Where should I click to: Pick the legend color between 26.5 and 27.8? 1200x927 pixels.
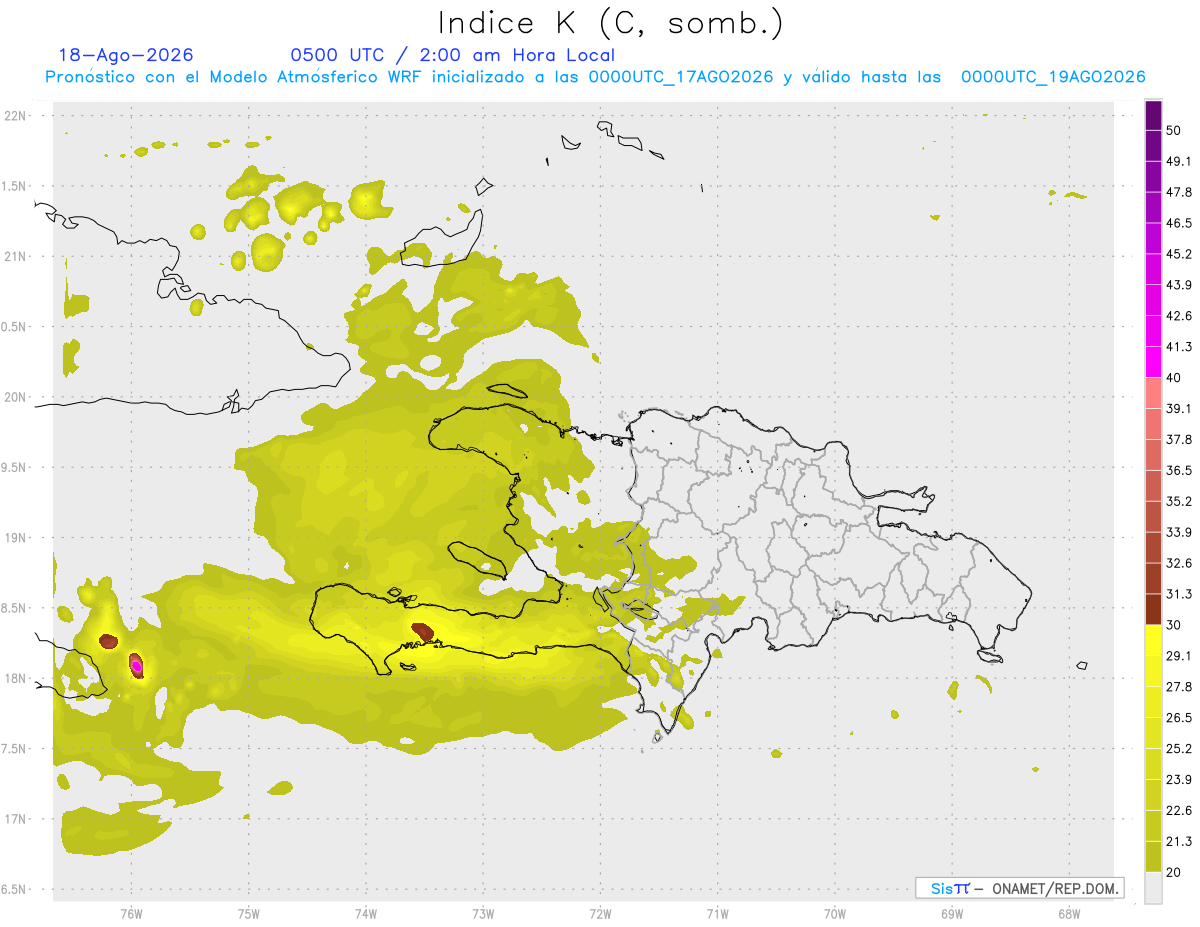pyautogui.click(x=1153, y=702)
